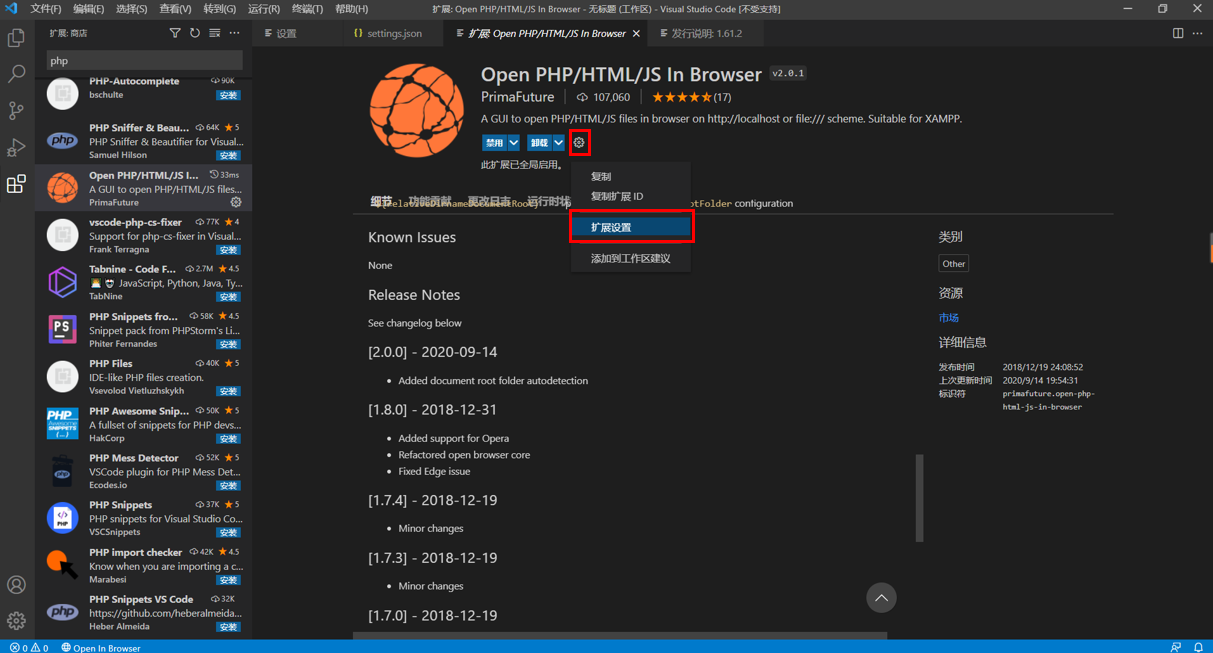Screen dimensions: 1213x653
Task: Open the Run and Debug view
Action: [16, 148]
